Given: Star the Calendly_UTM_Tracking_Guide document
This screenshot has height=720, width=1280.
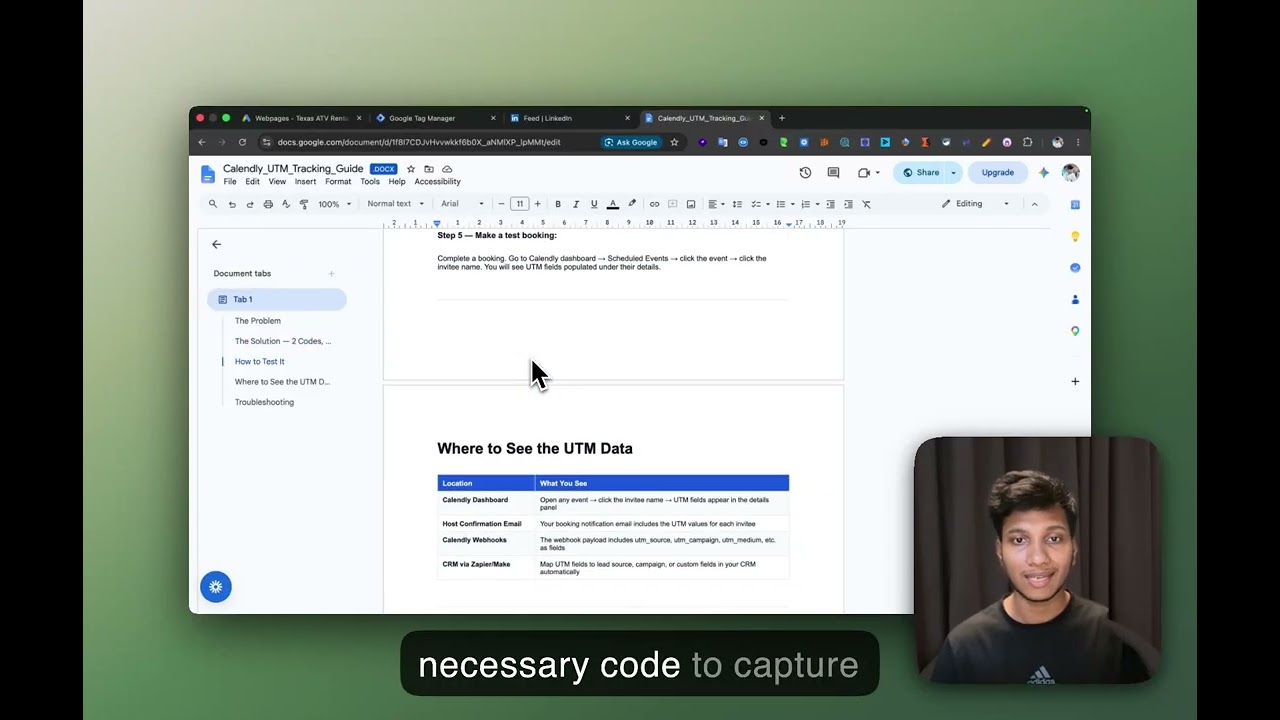Looking at the screenshot, I should click(x=410, y=169).
